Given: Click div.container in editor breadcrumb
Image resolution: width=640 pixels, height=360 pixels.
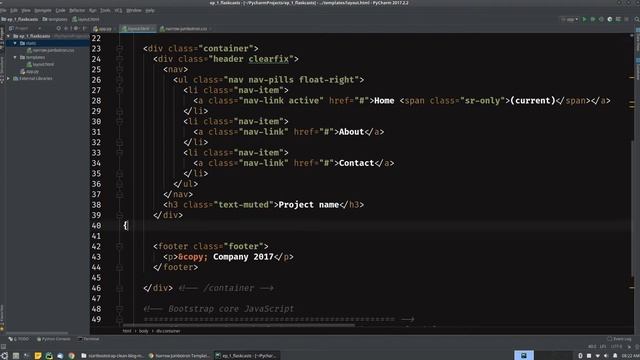Looking at the screenshot, I should tap(168, 331).
